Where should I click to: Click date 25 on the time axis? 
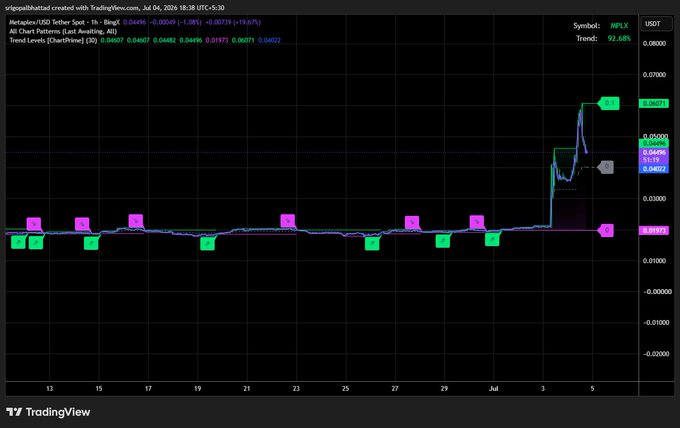[346, 389]
